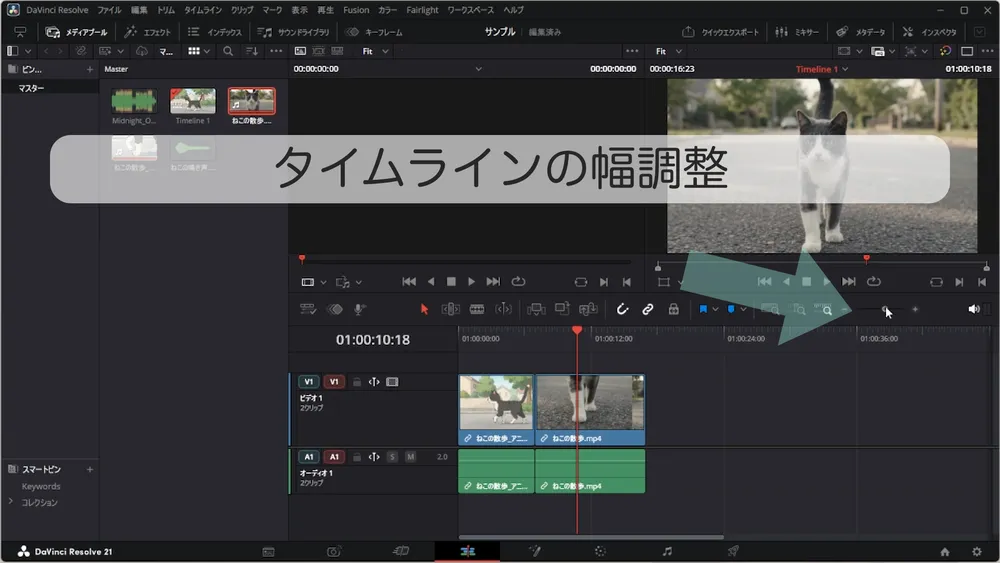The height and width of the screenshot is (563, 1000).
Task: Open the インスペクタ panel
Action: point(930,32)
